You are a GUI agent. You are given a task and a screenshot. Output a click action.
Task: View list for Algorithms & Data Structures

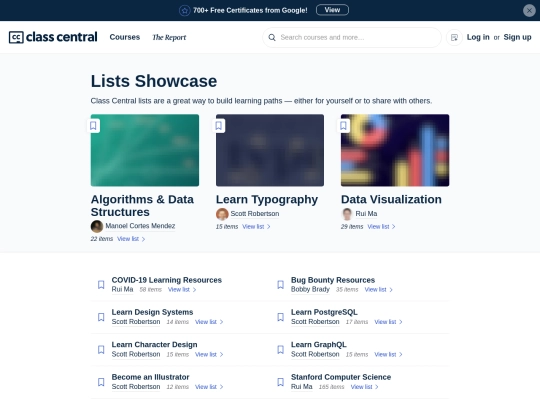(131, 239)
